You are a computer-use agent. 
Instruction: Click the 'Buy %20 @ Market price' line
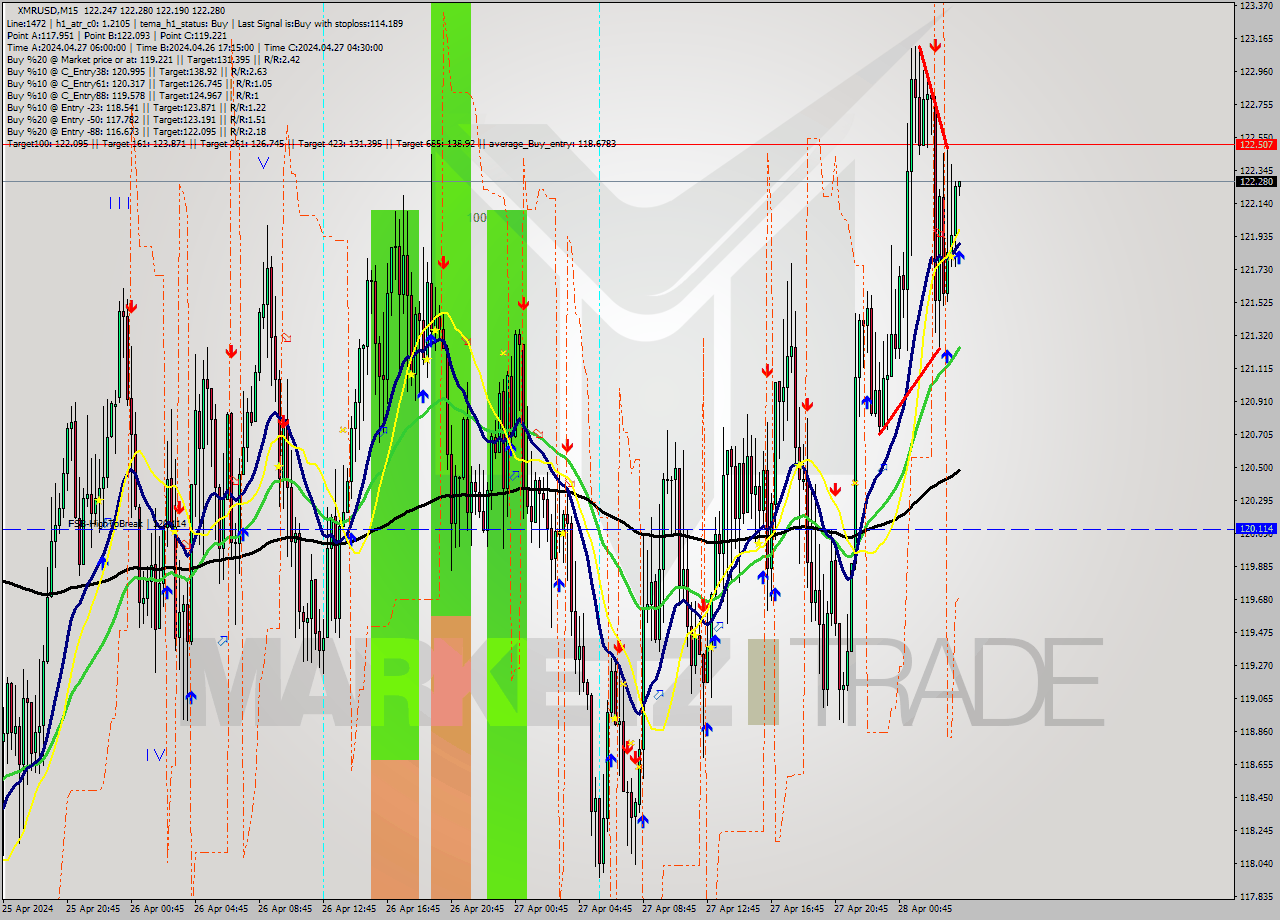point(154,59)
